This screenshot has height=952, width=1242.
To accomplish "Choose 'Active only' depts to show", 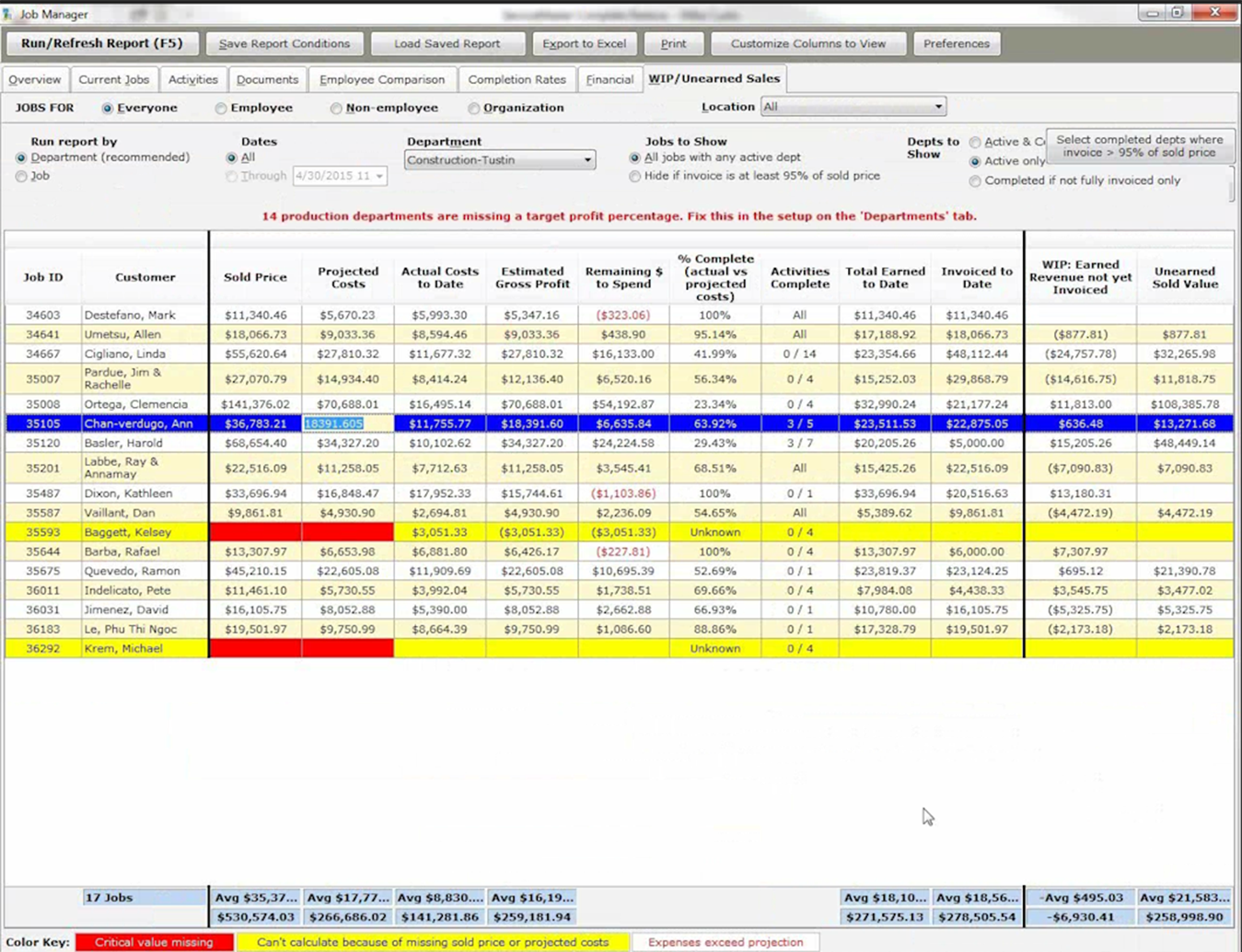I will tap(975, 162).
